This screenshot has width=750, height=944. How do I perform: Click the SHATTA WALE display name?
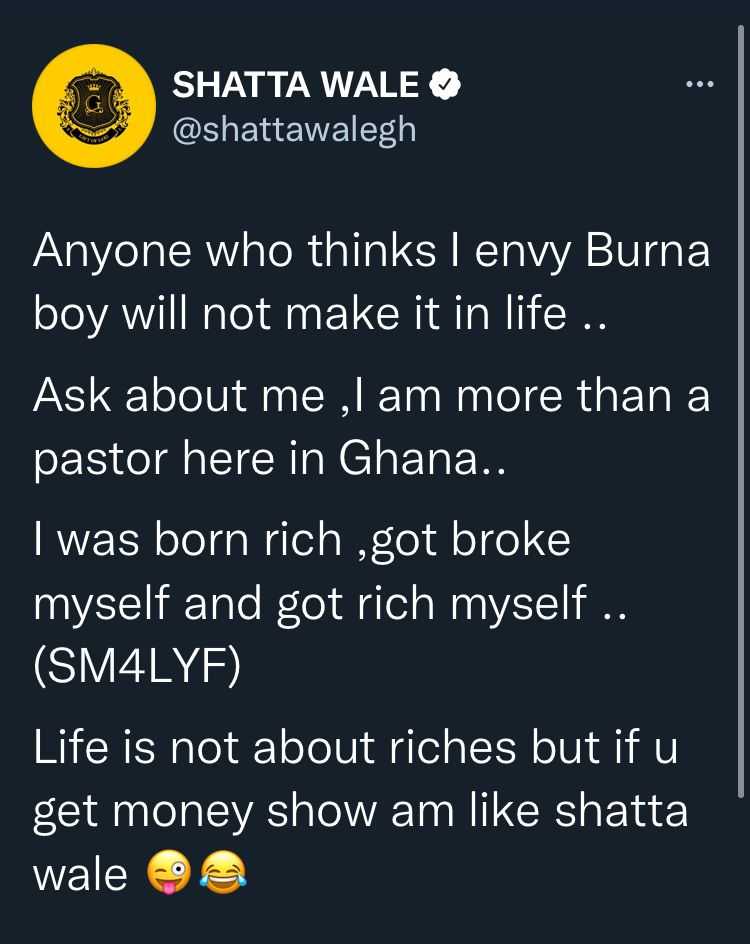point(297,84)
